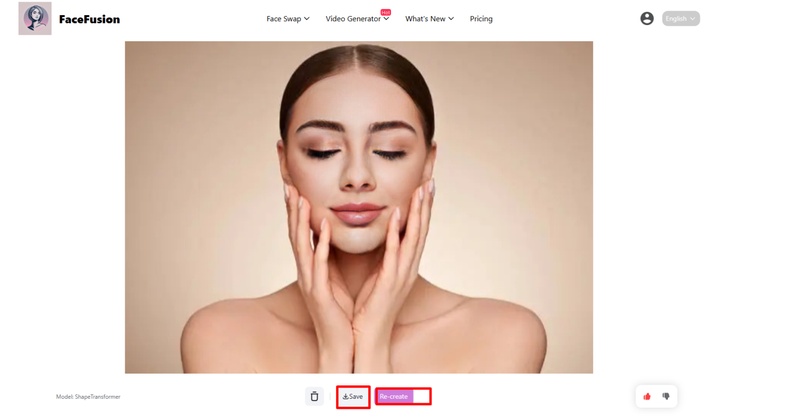Click the chevron next to Face Swap
The image size is (800, 420).
(307, 19)
